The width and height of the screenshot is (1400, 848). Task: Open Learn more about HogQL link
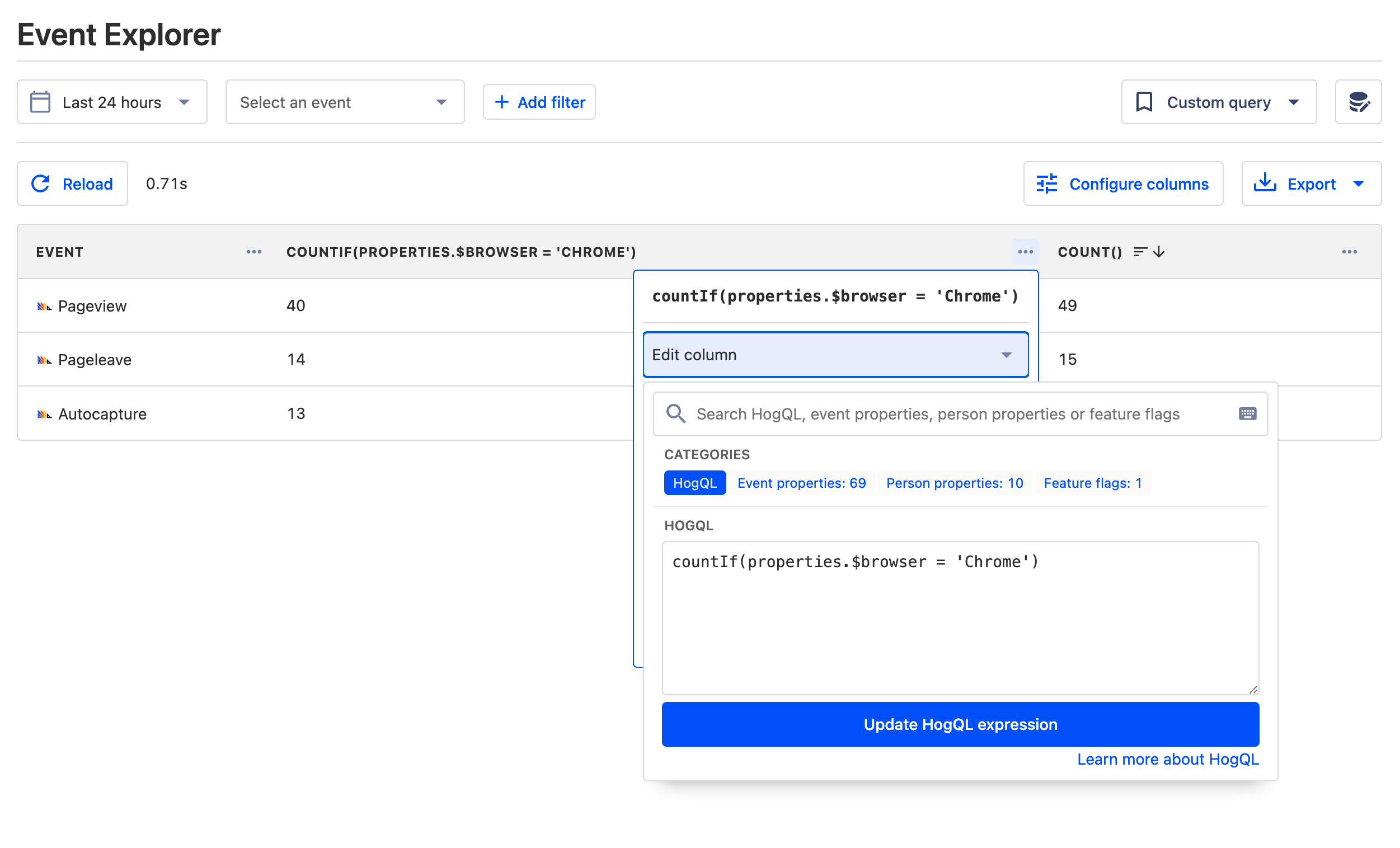1167,759
